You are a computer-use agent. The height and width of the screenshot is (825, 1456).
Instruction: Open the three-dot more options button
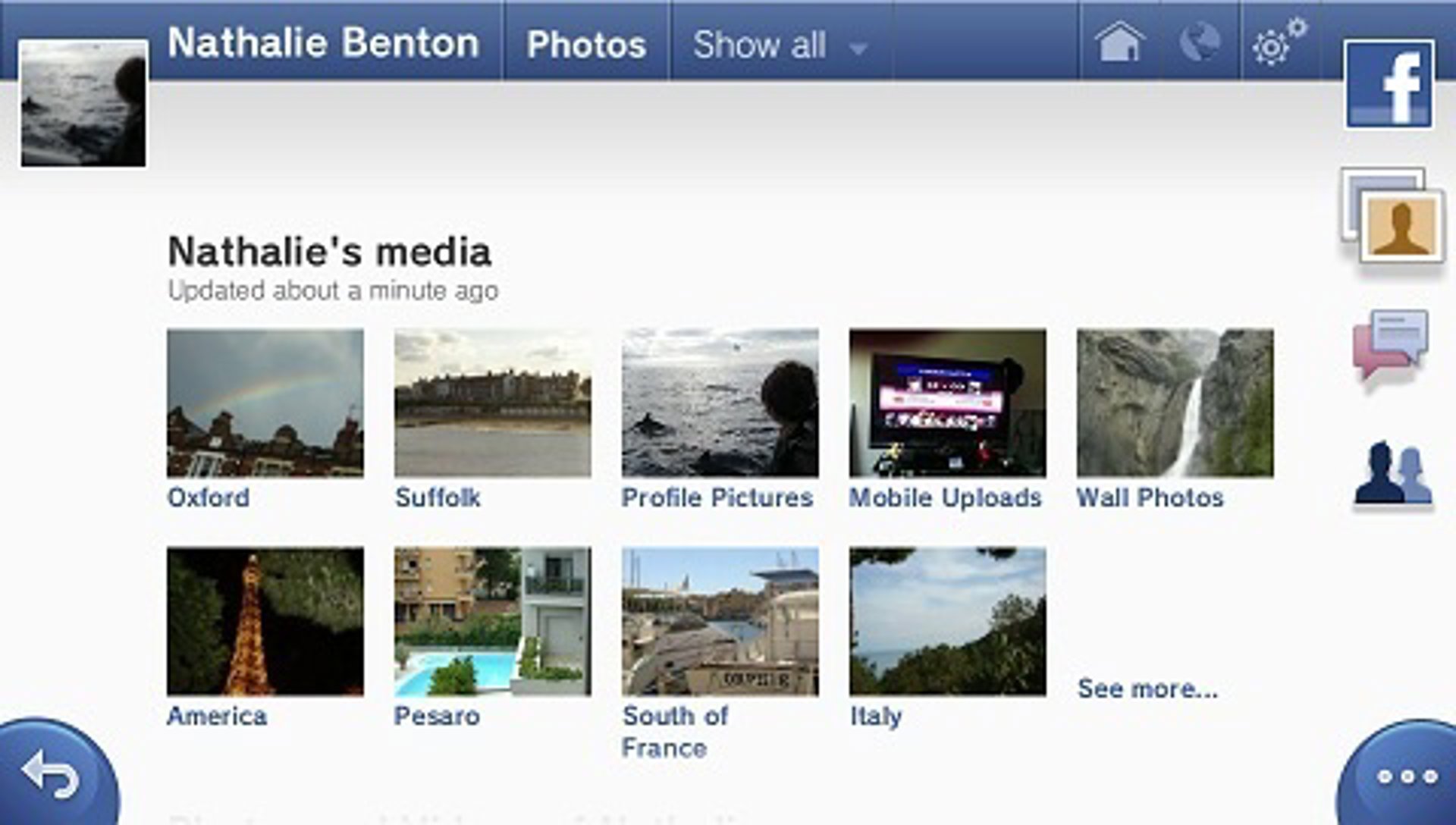click(1407, 776)
